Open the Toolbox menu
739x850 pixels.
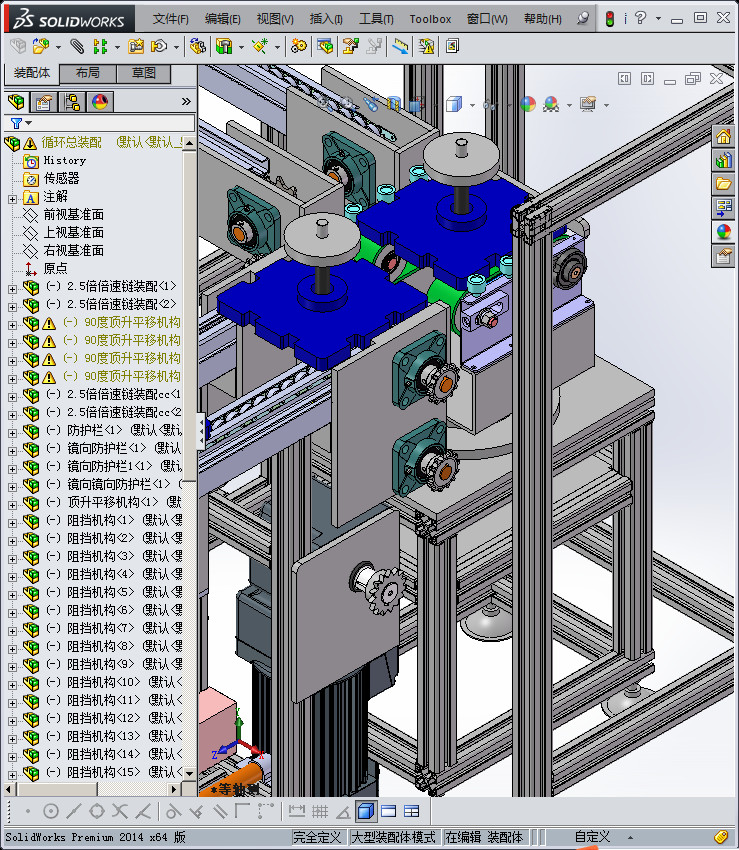430,20
